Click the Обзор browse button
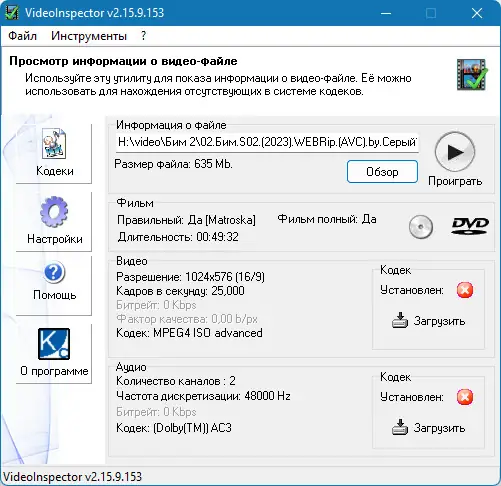501x486 pixels. click(x=382, y=172)
